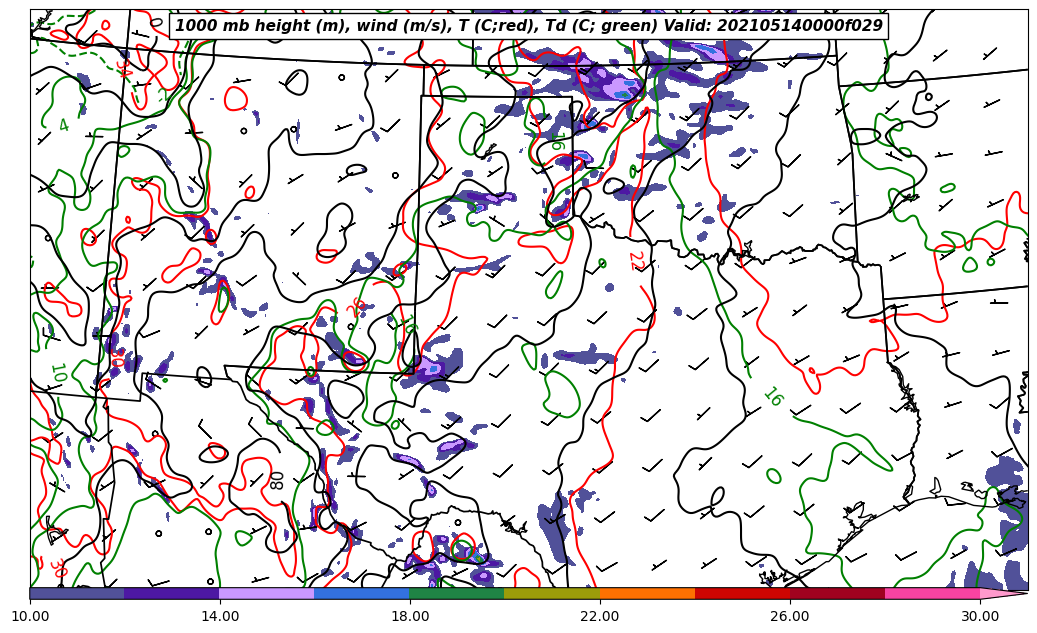Click the slate-blue 10–12 colorbar segment

pos(77,593)
